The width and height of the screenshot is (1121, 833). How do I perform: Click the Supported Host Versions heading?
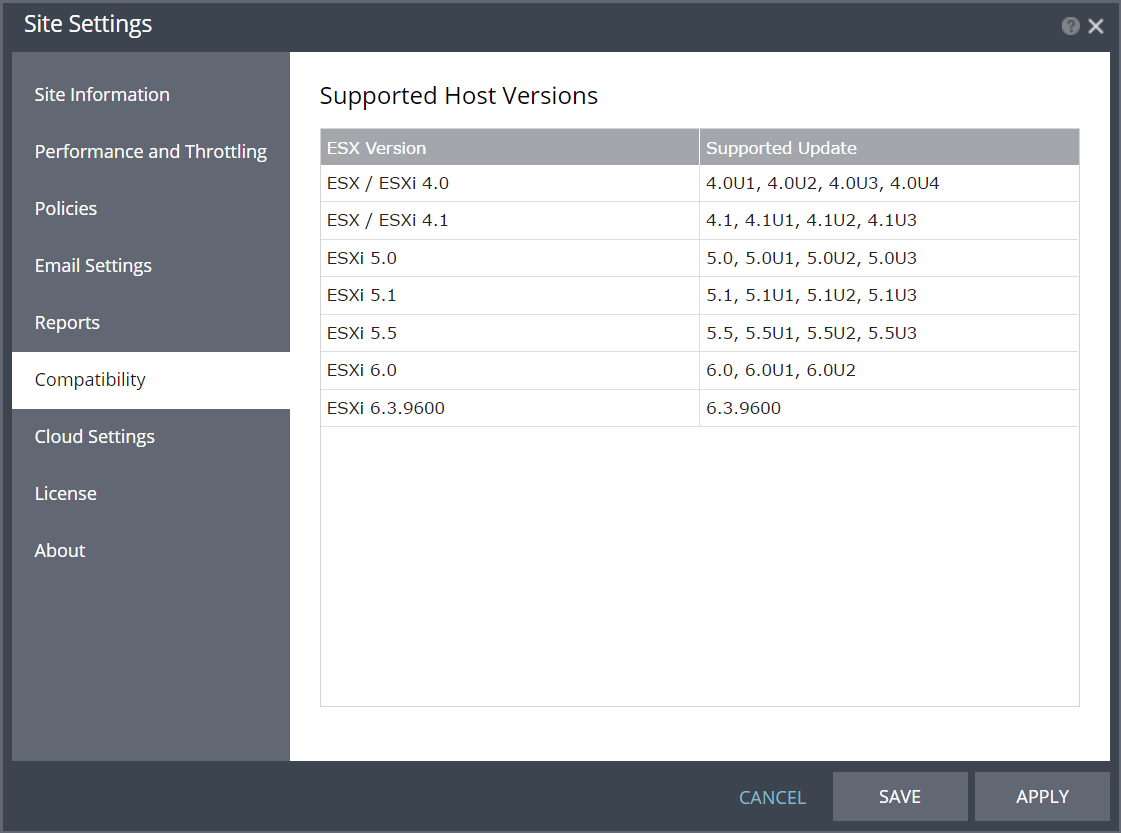tap(458, 96)
